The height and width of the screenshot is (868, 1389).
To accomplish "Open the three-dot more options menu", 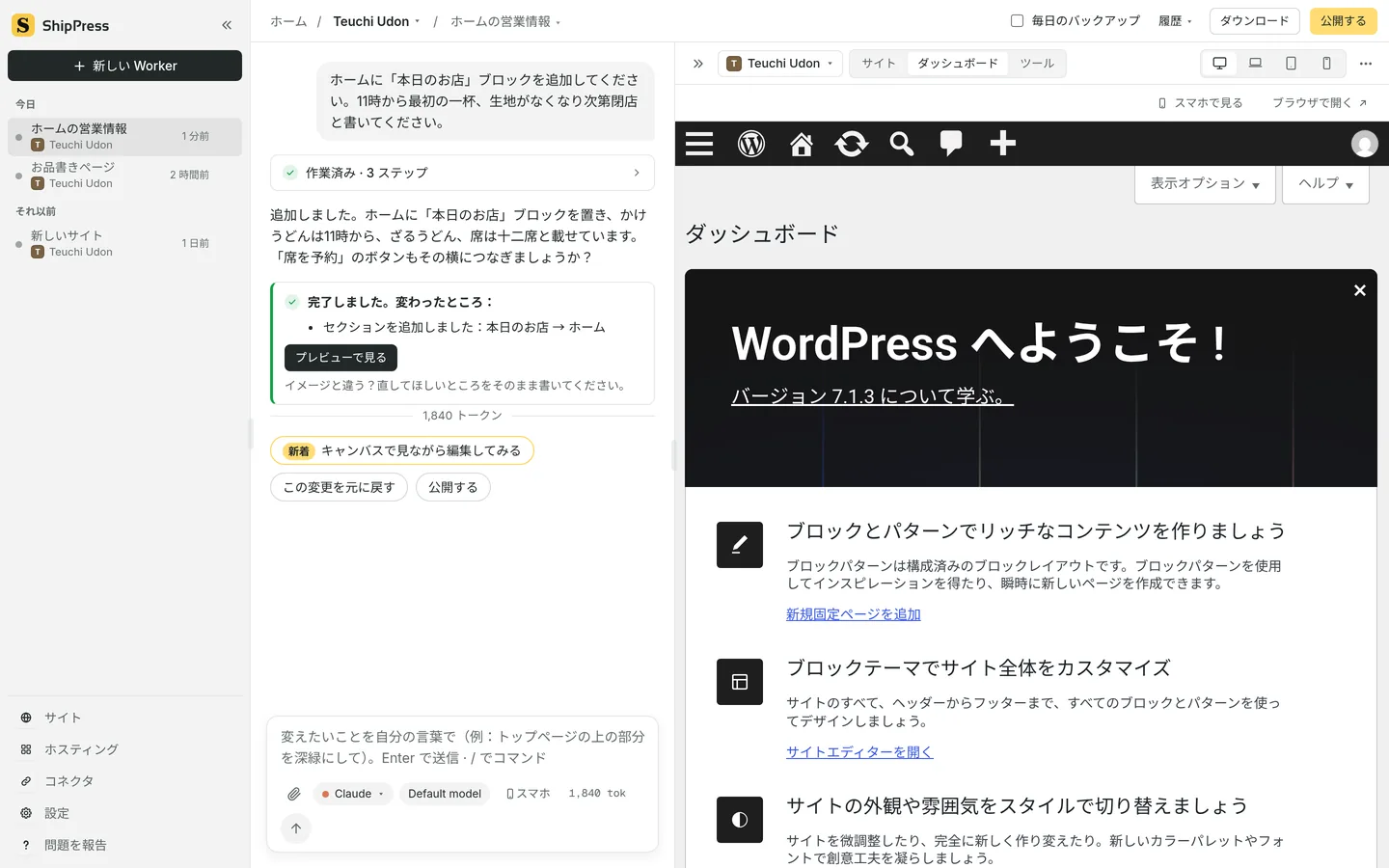I will [1365, 64].
